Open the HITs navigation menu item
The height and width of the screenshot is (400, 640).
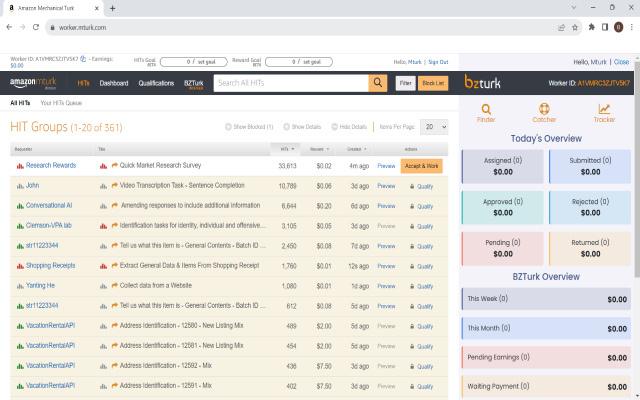(x=83, y=83)
